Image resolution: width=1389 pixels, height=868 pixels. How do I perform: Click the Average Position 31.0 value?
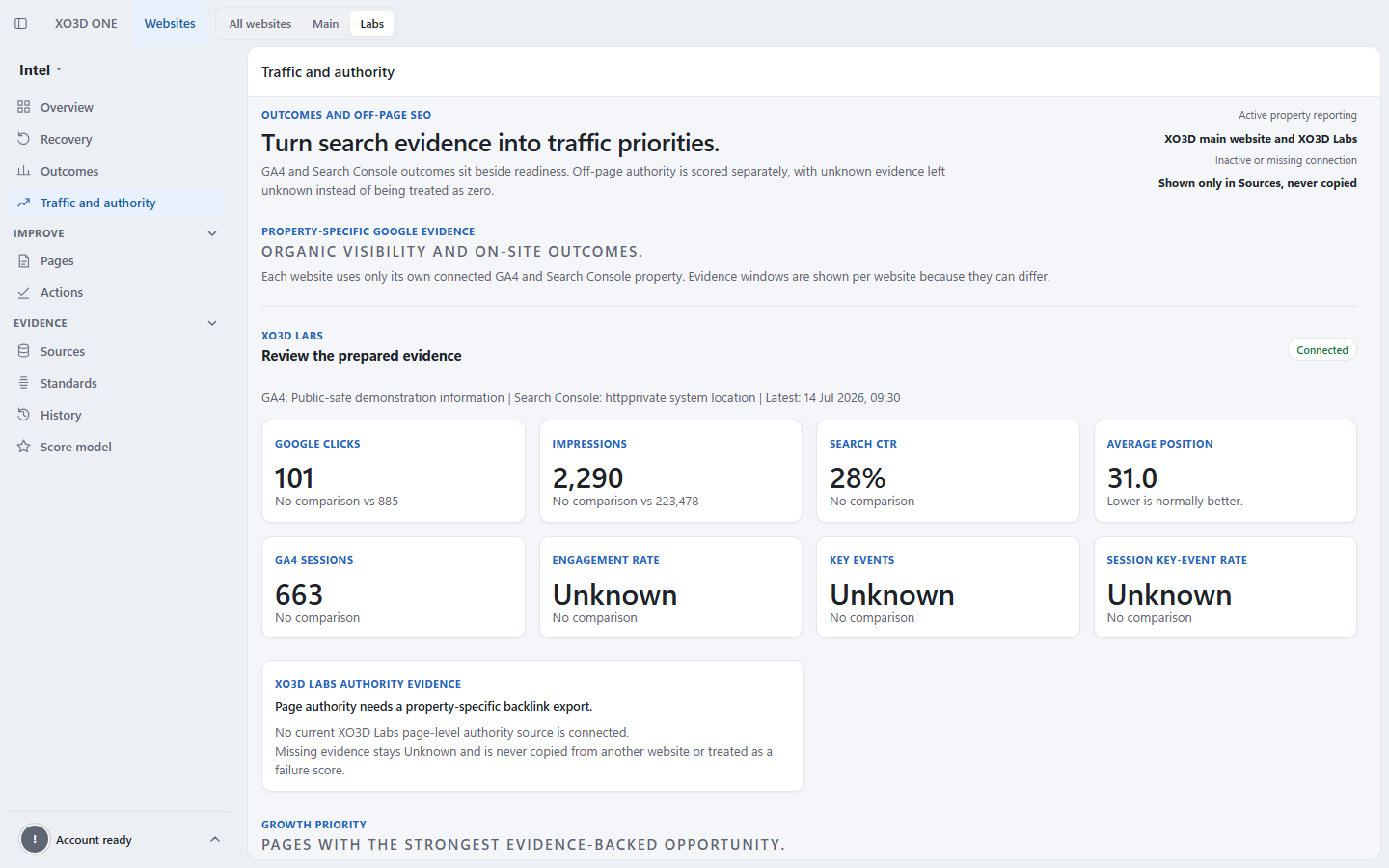pos(1132,477)
